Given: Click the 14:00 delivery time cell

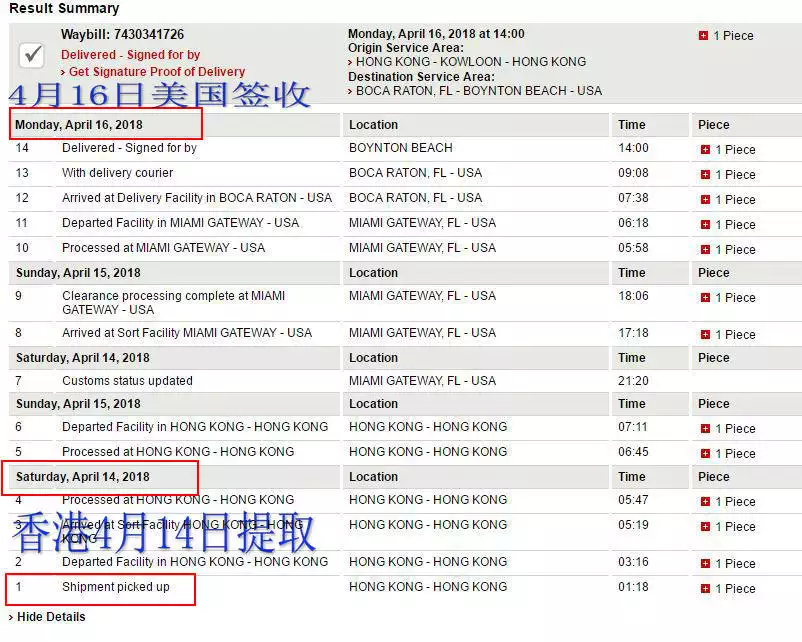Looking at the screenshot, I should [633, 148].
